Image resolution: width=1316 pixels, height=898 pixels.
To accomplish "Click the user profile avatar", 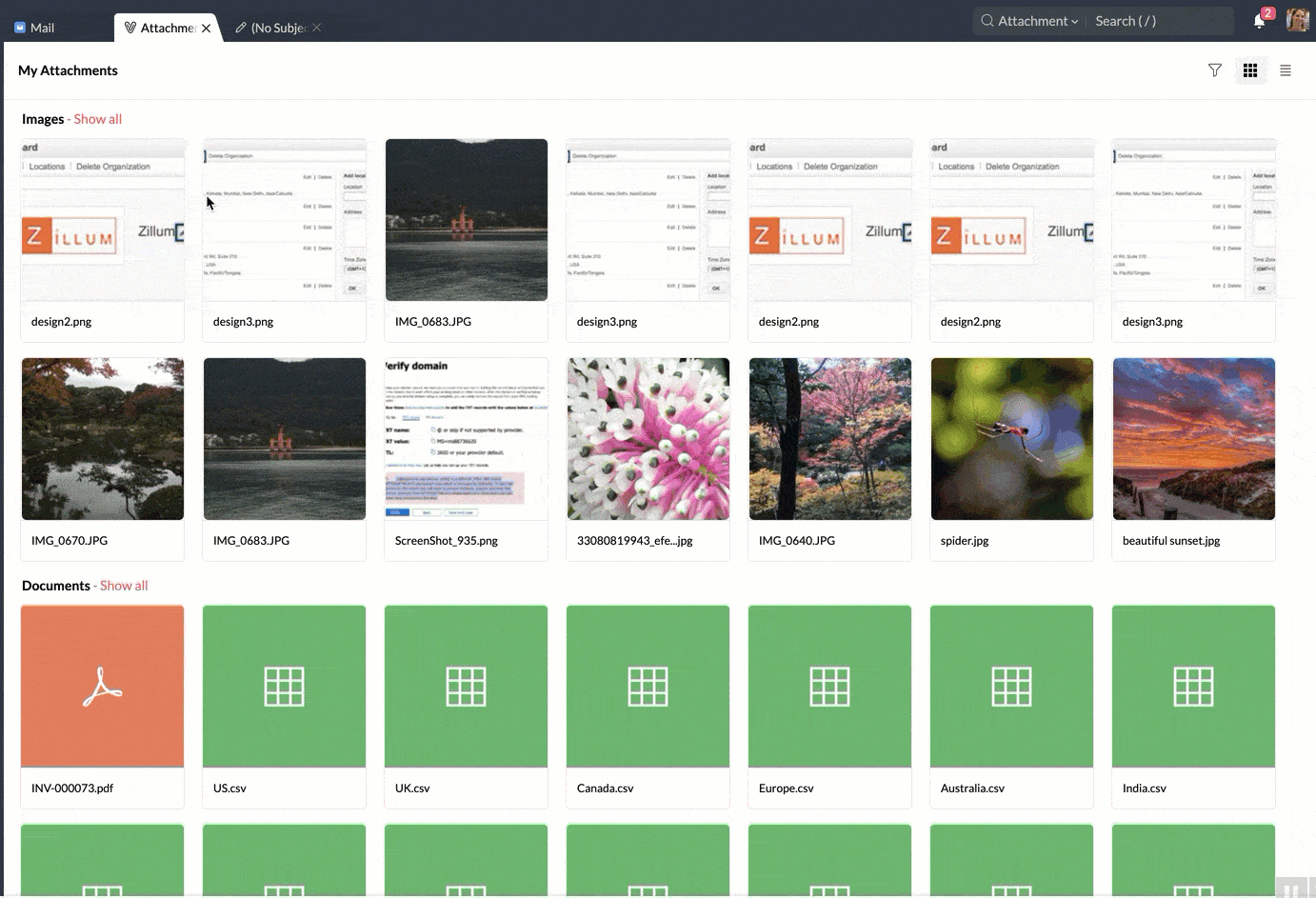I will [1297, 20].
